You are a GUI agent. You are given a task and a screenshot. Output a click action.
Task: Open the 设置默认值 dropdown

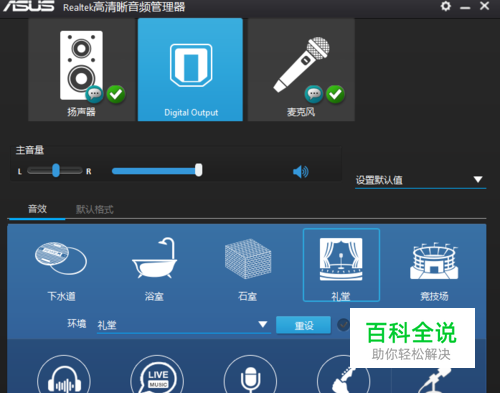point(420,180)
